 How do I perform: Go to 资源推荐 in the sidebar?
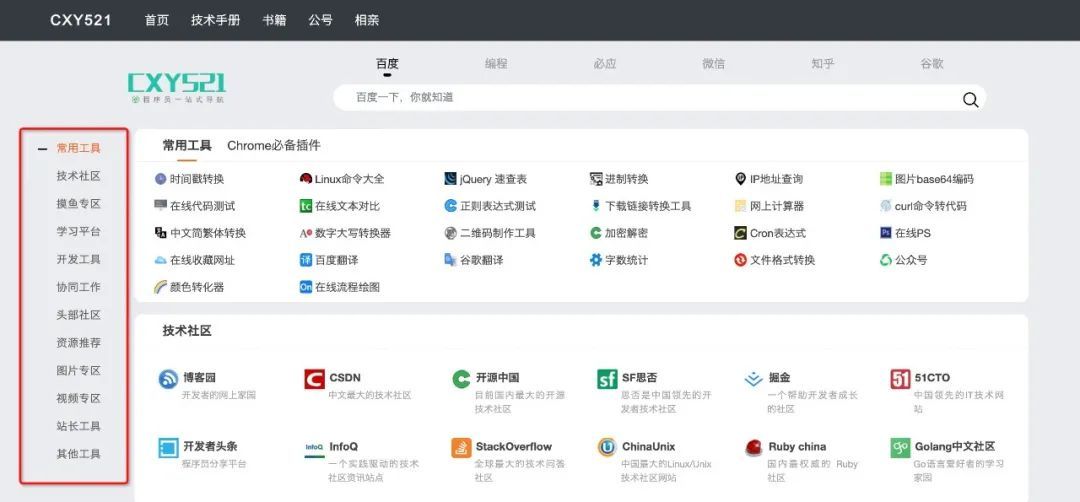[x=79, y=343]
